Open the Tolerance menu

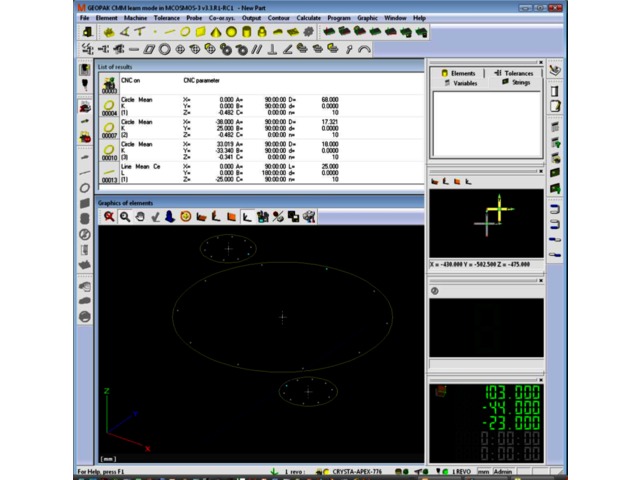tap(166, 18)
